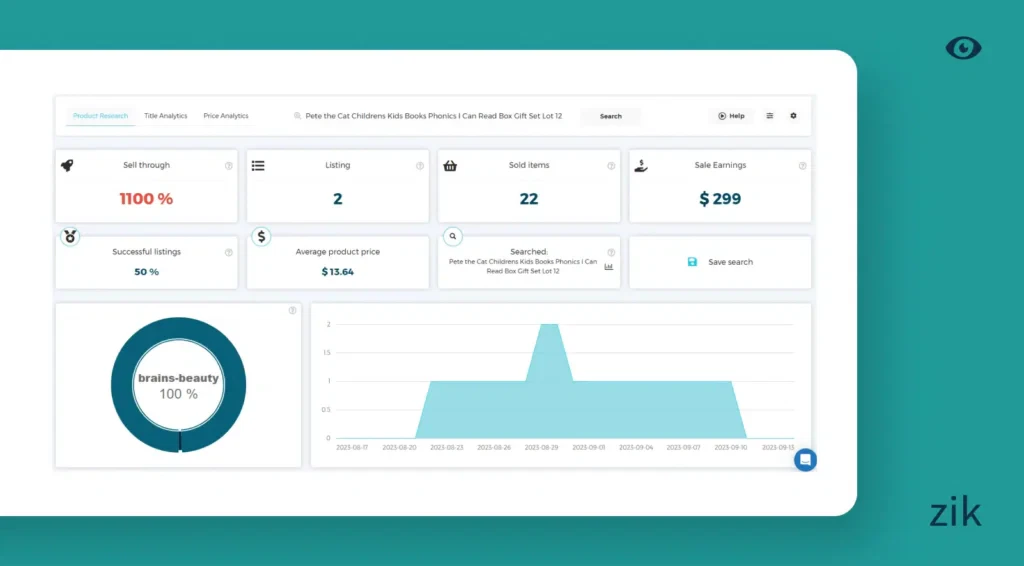Click the Sell through help question mark
Image resolution: width=1024 pixels, height=566 pixels.
pos(228,166)
